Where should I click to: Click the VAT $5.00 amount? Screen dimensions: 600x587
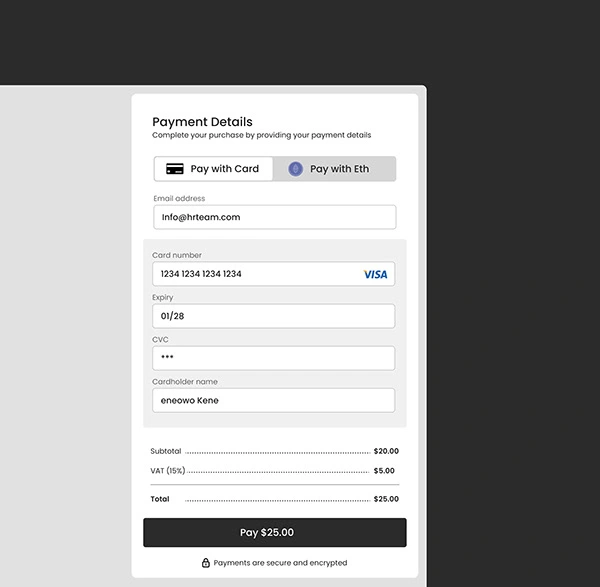point(386,470)
